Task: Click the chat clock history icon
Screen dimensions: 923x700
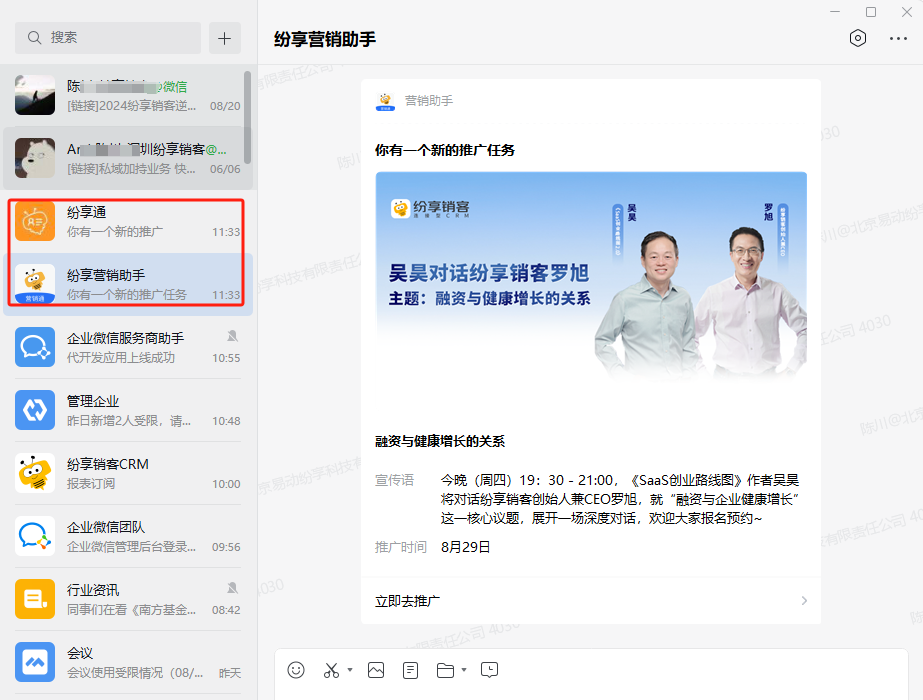Action: click(489, 670)
